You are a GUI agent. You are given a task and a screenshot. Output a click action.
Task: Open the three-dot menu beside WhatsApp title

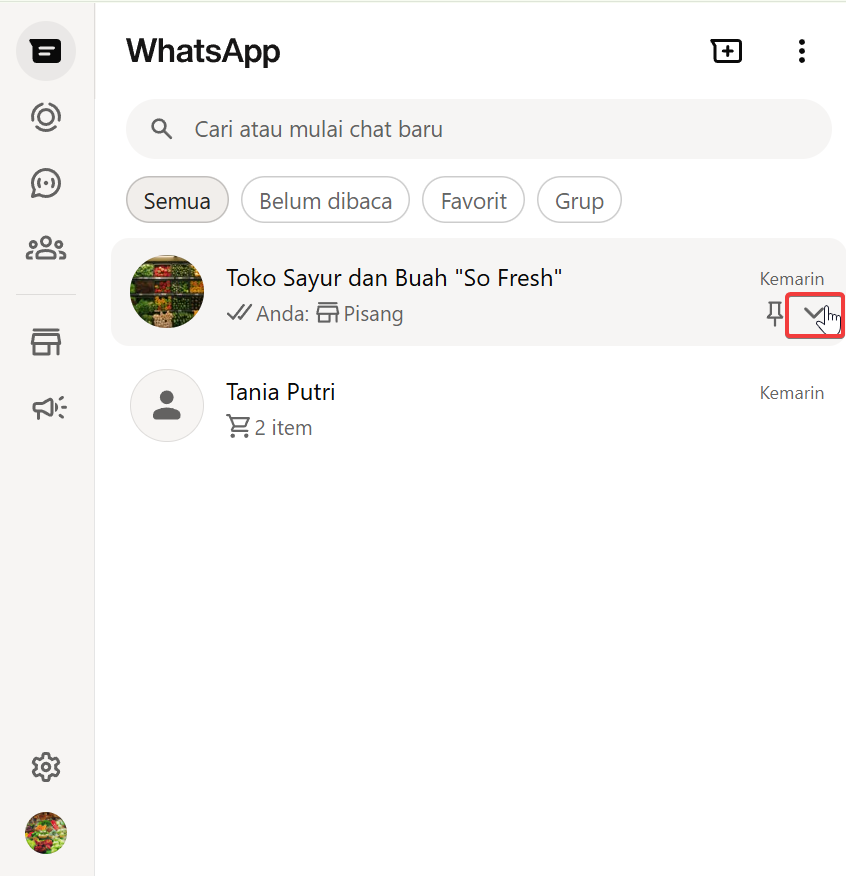pyautogui.click(x=801, y=51)
